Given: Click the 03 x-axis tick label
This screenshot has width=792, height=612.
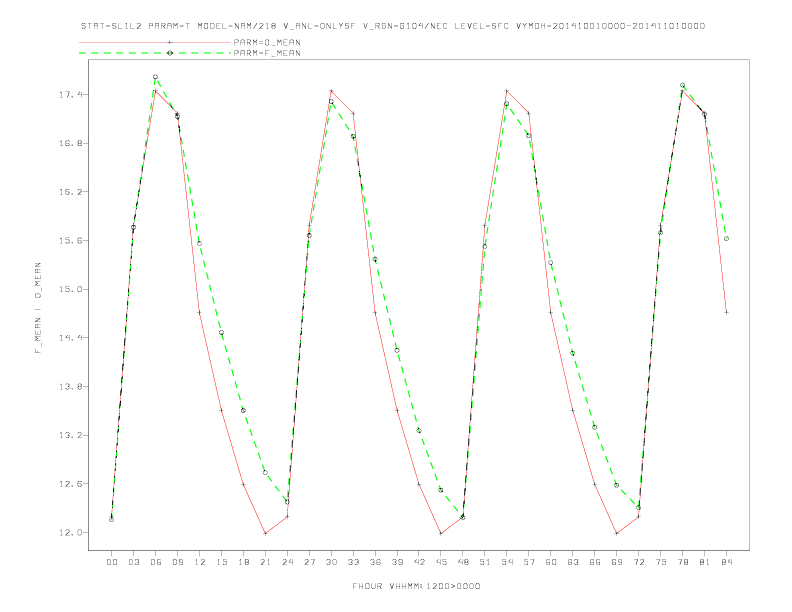Looking at the screenshot, I should click(133, 562).
